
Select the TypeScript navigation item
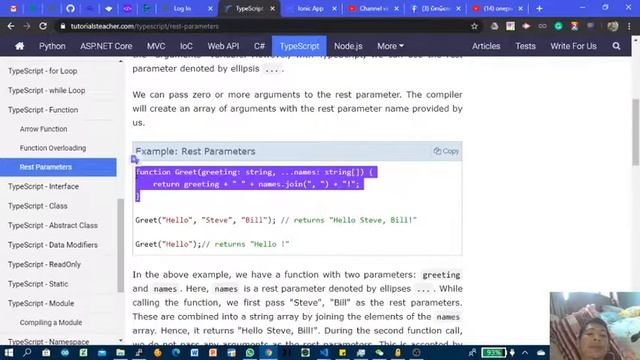coord(299,46)
